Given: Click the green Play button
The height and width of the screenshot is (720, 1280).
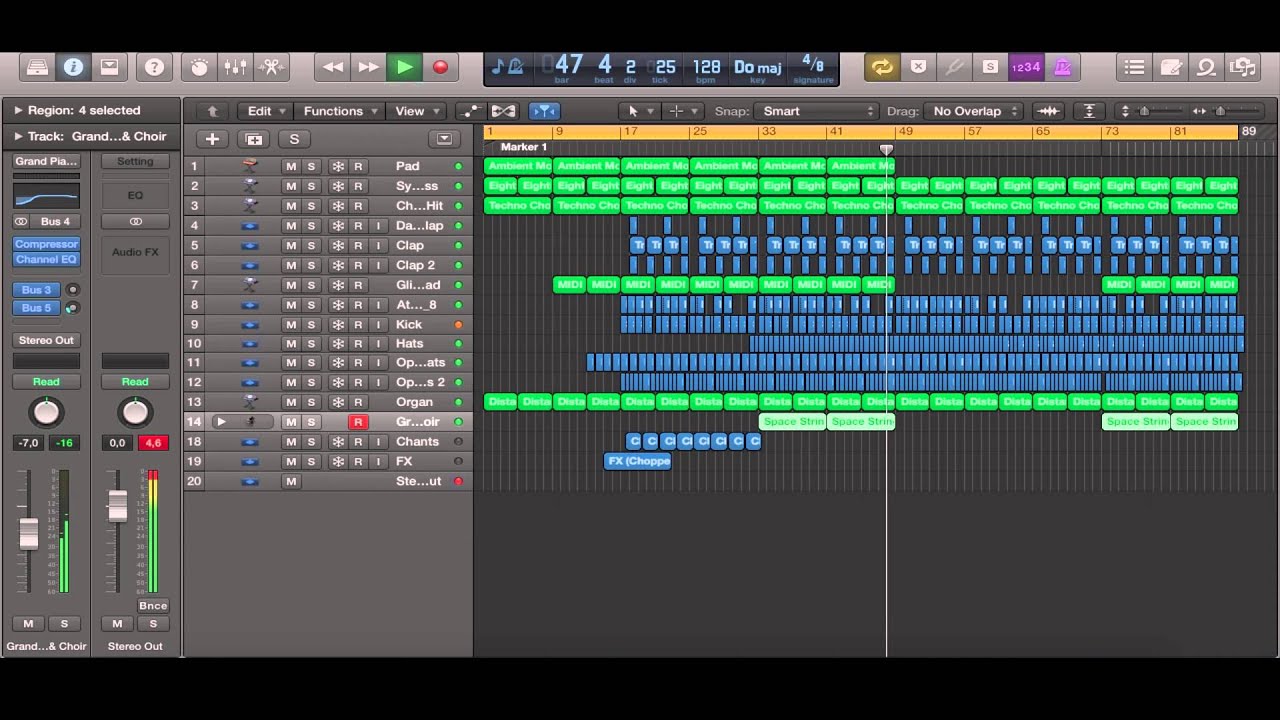Looking at the screenshot, I should pyautogui.click(x=404, y=67).
